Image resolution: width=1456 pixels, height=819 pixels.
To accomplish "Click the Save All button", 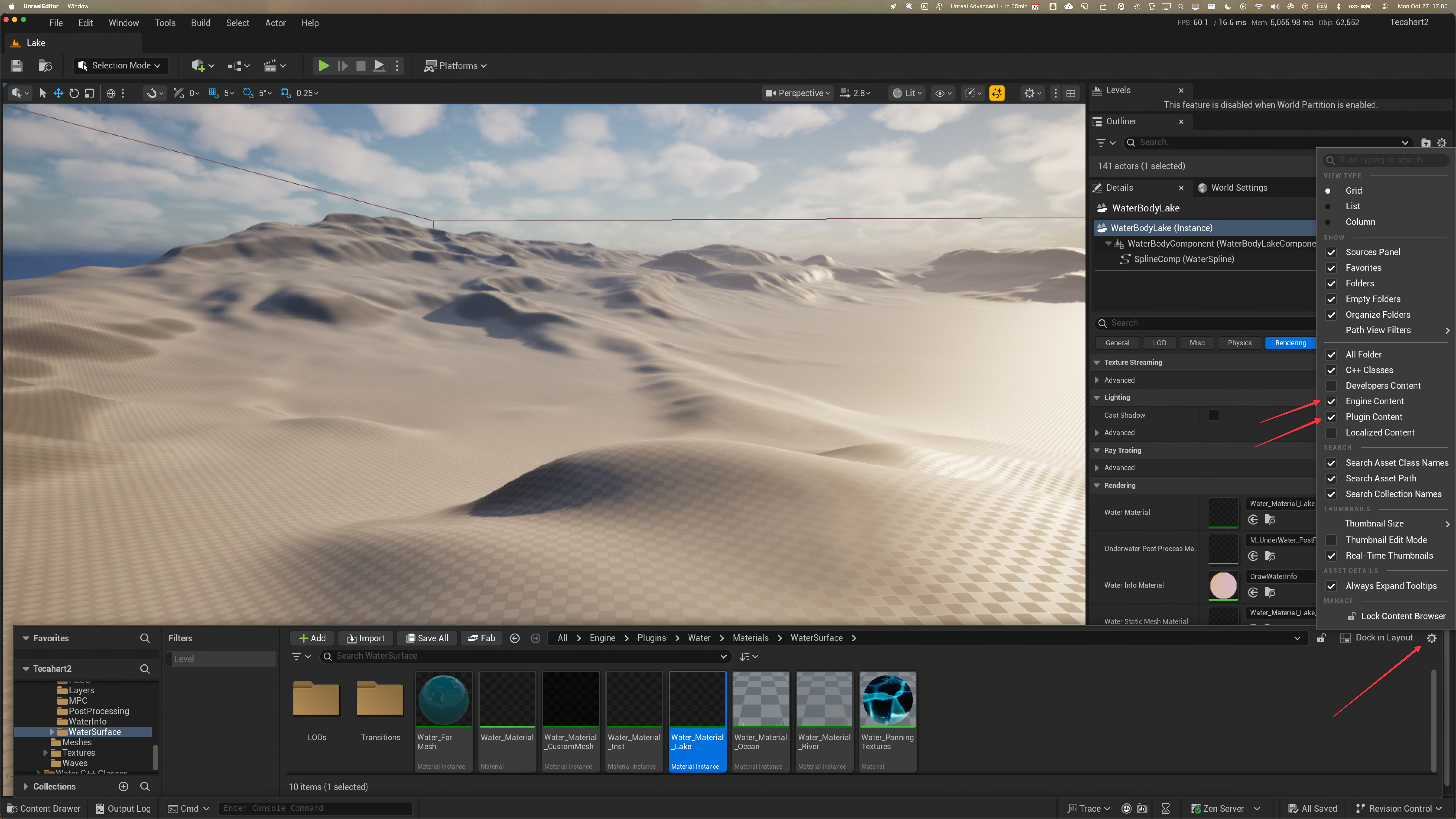I will pyautogui.click(x=427, y=638).
